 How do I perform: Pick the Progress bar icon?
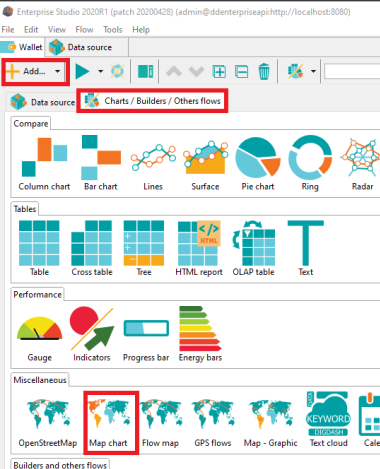146,328
